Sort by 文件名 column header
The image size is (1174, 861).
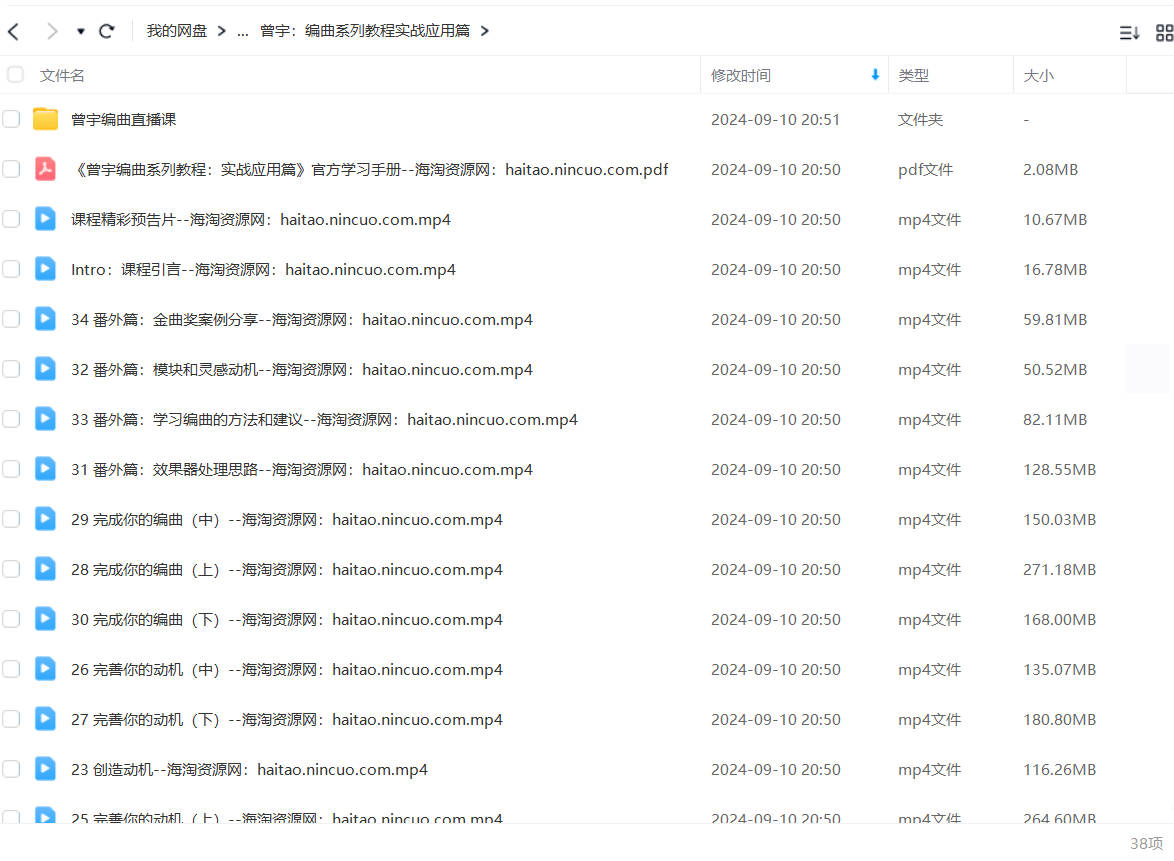tap(61, 76)
